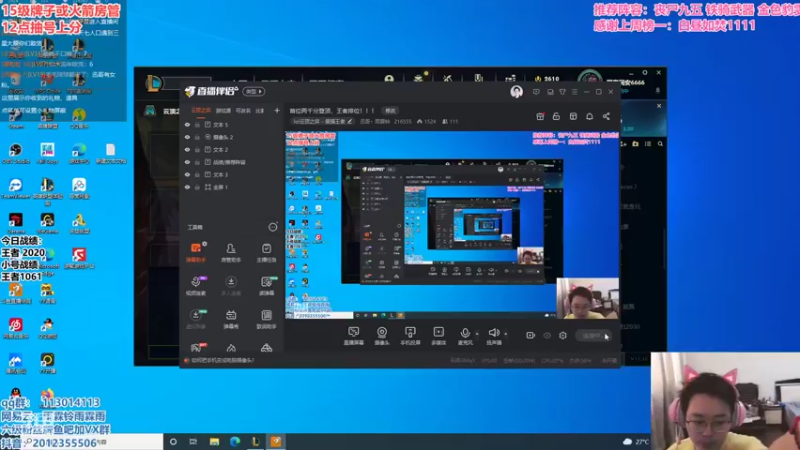Image resolution: width=800 pixels, height=450 pixels.
Task: Open the layout grid icon above preview
Action: (573, 116)
